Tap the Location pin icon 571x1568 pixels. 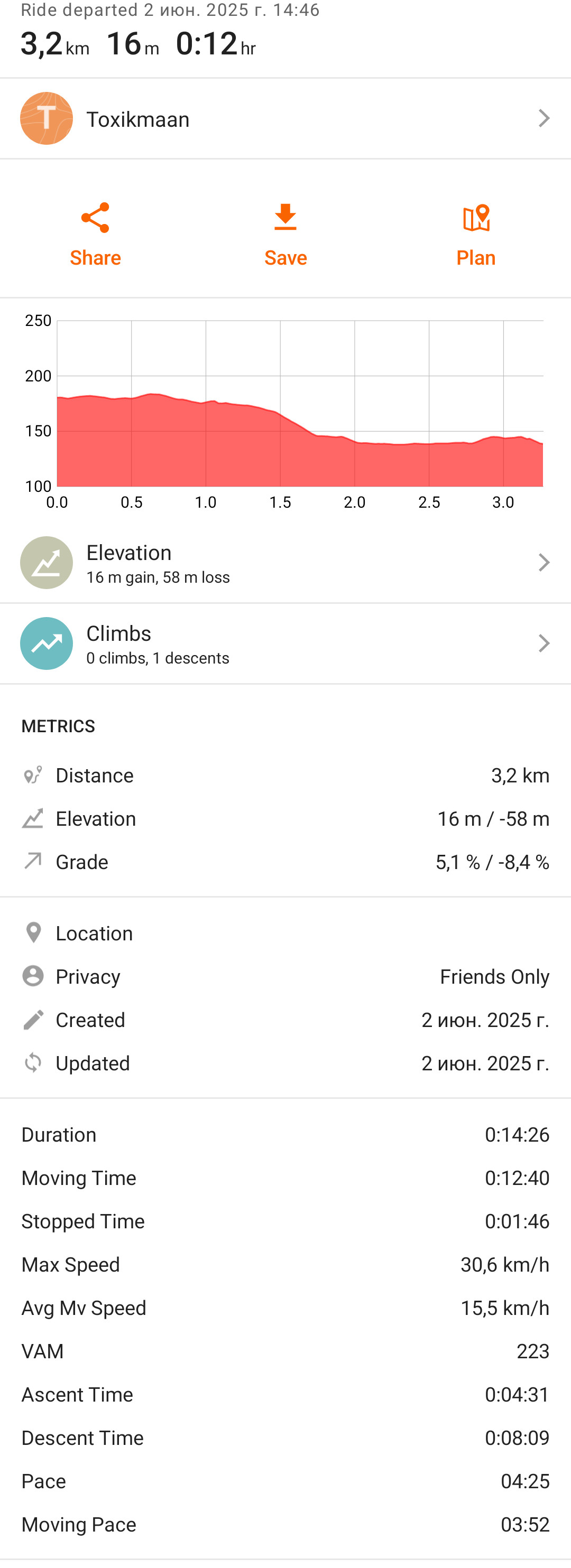(x=33, y=933)
